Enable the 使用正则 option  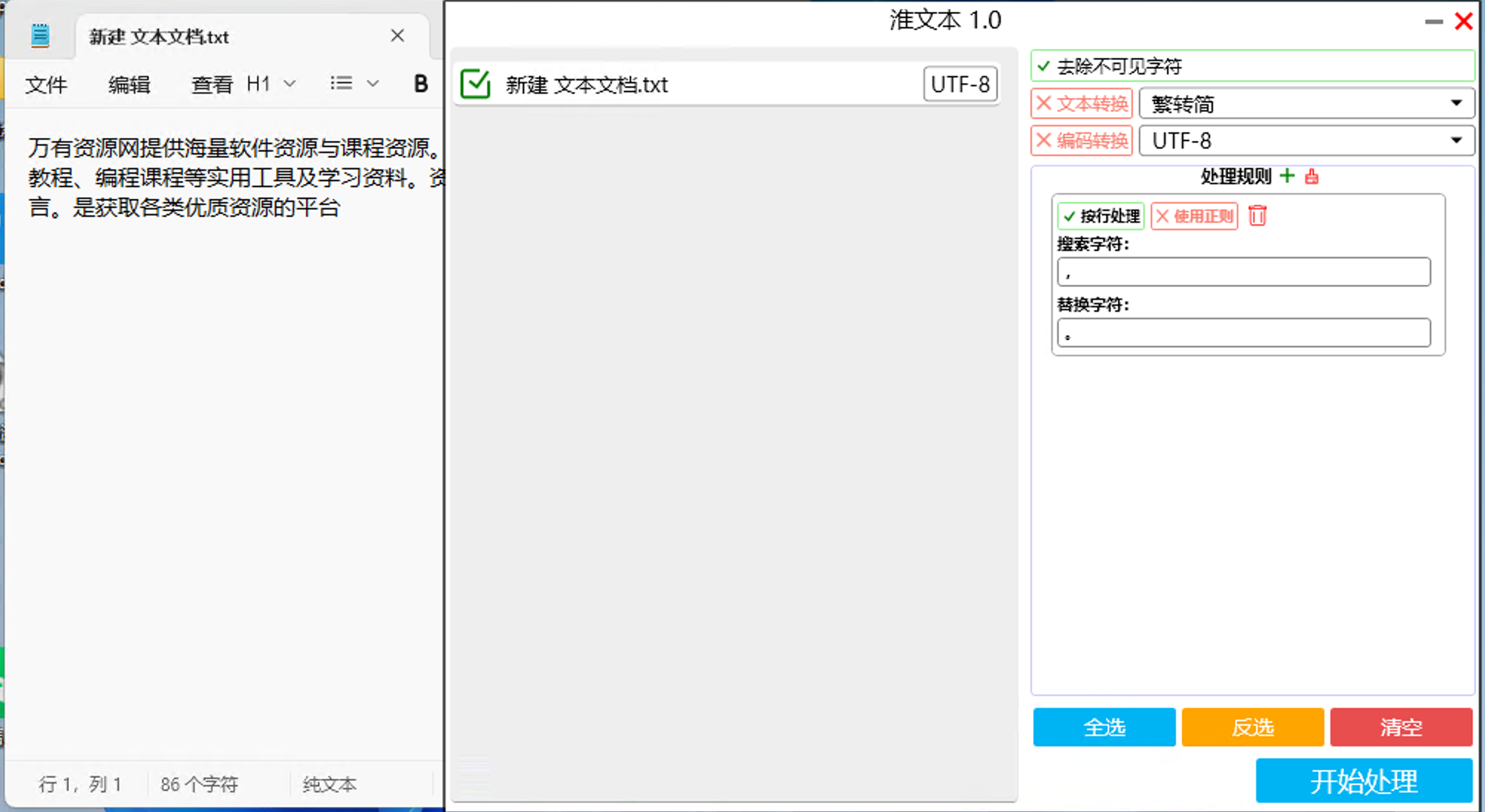[x=1195, y=216]
